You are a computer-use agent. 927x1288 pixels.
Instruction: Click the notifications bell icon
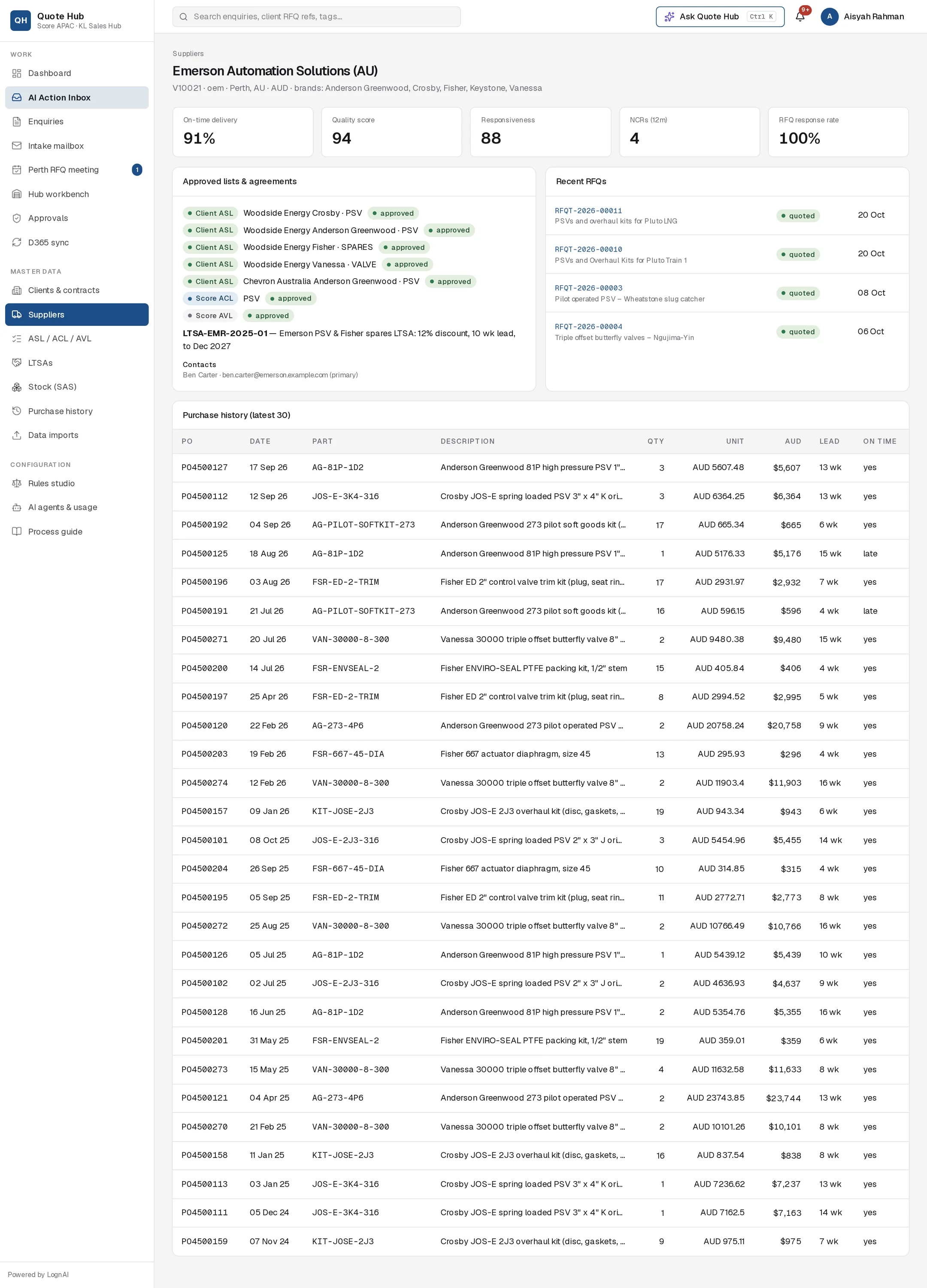[800, 16]
